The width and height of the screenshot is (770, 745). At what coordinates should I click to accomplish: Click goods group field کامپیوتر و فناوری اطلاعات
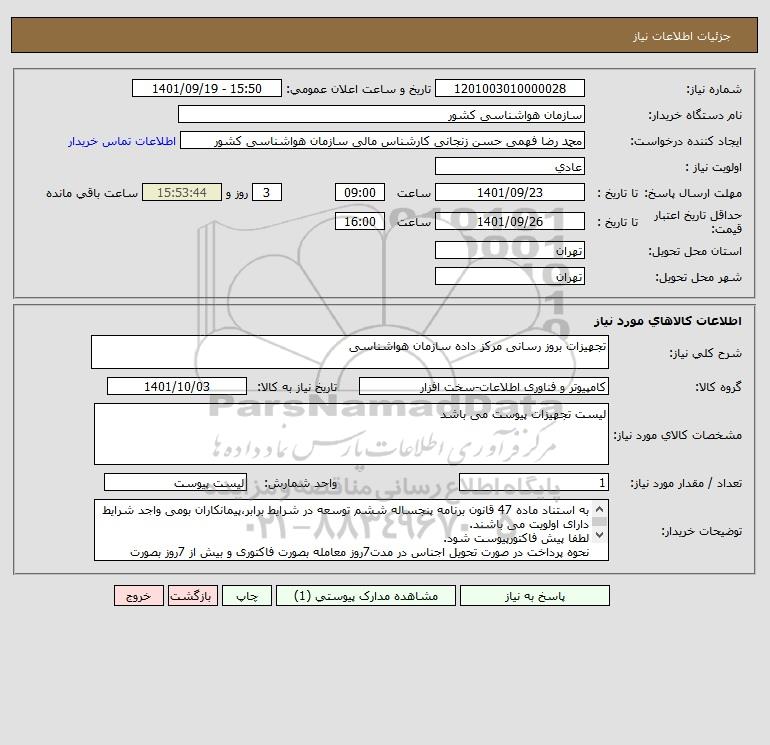click(484, 386)
